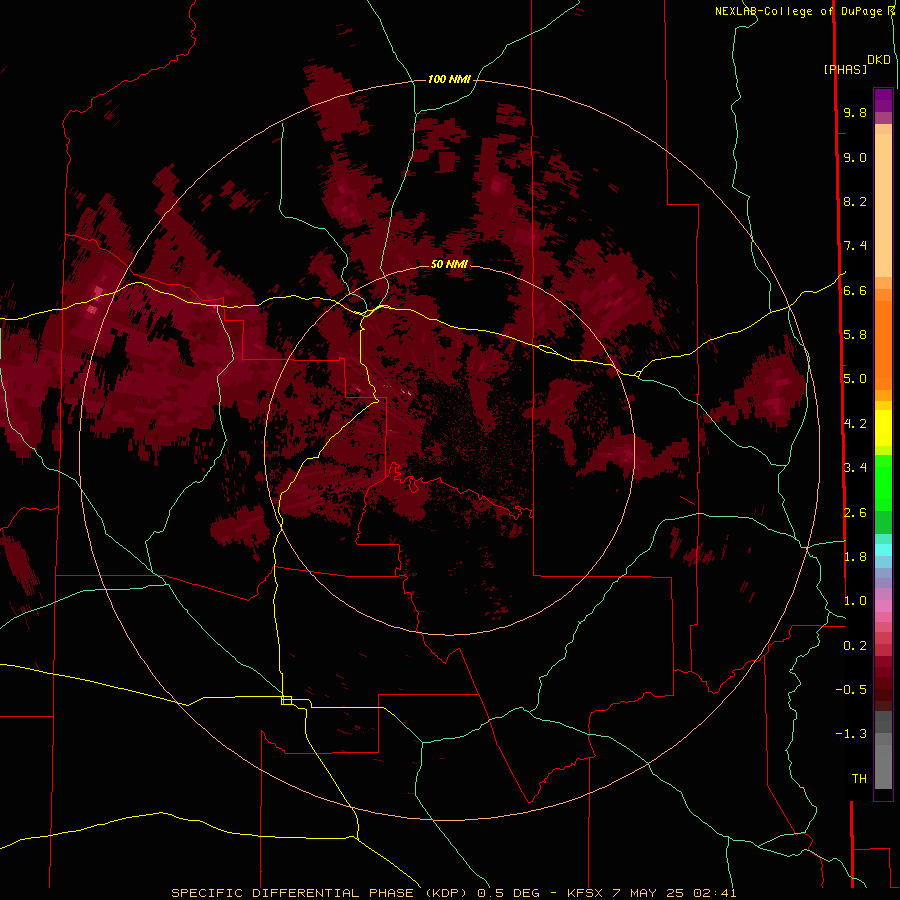900x900 pixels.
Task: Click the 5.0 scale value
Action: coord(855,379)
